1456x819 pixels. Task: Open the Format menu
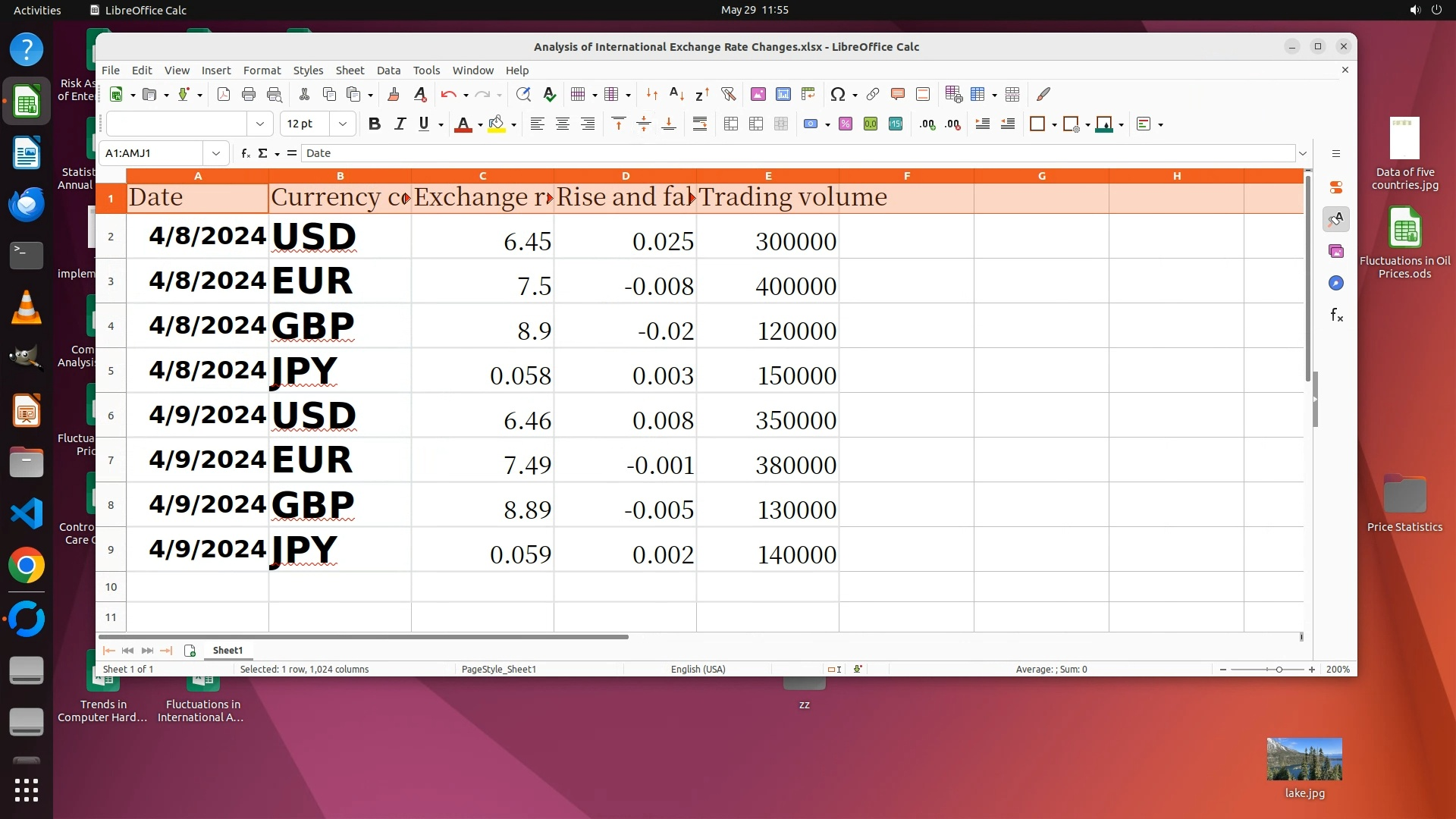point(262,70)
